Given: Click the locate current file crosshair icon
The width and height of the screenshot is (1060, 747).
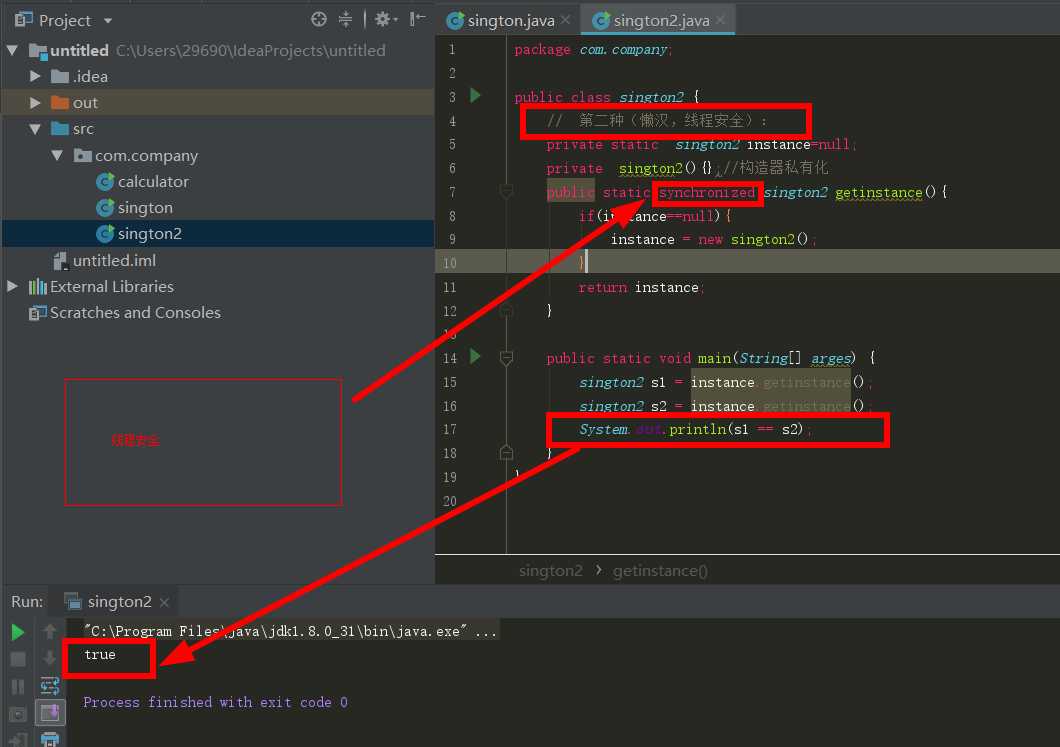Looking at the screenshot, I should click(x=318, y=20).
